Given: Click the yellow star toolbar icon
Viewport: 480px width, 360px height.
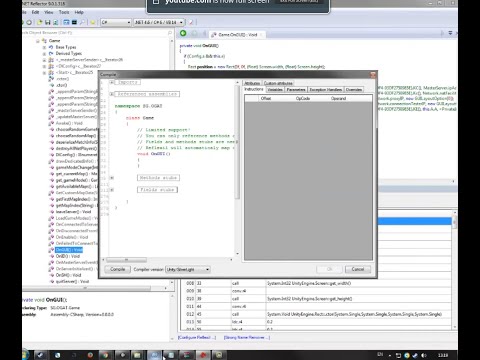Looking at the screenshot, I should coord(93,22).
